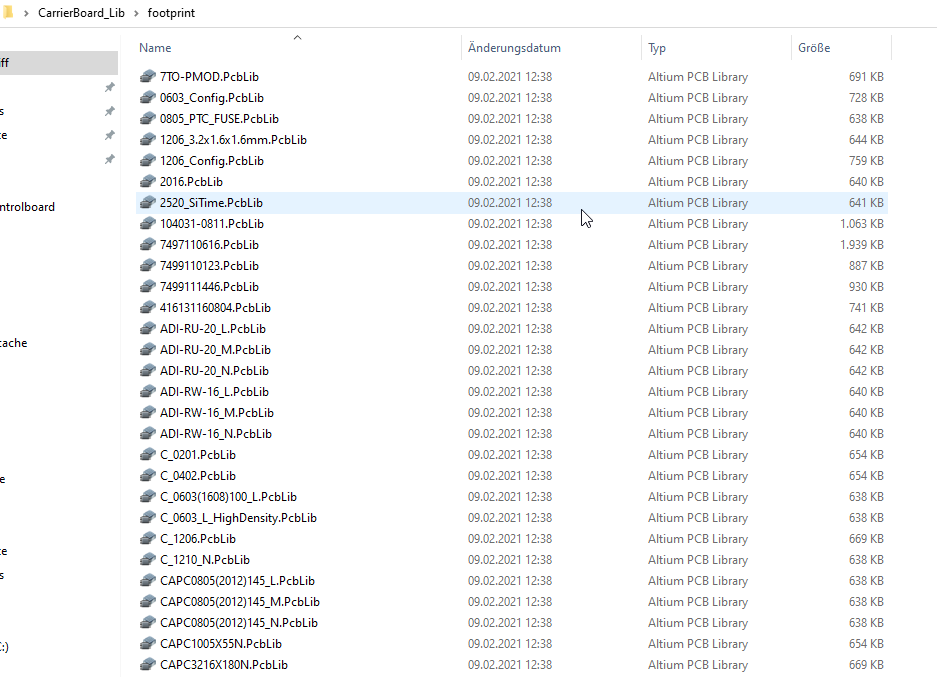
Task: Click the 7TO-PMOD.PcbLib file icon
Action: [x=148, y=77]
